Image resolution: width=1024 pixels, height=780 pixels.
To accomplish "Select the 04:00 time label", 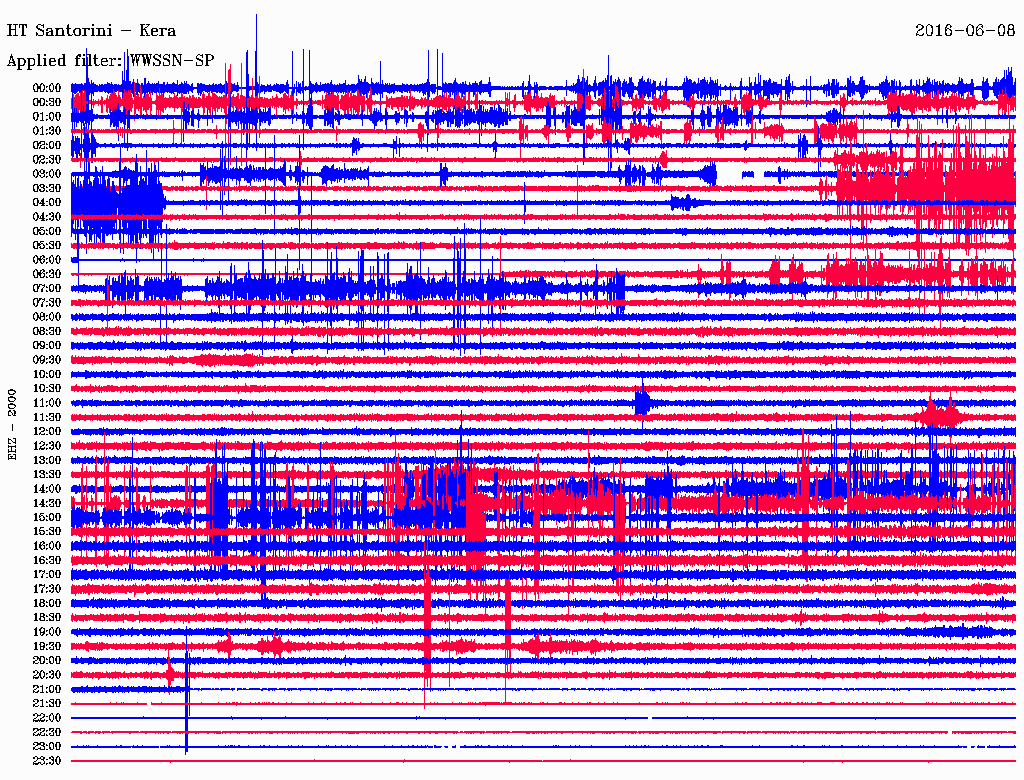I will tap(47, 203).
